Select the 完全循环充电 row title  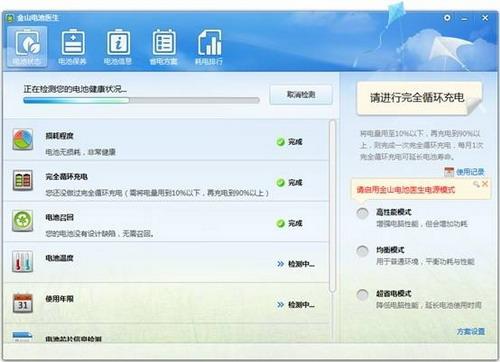(66, 177)
